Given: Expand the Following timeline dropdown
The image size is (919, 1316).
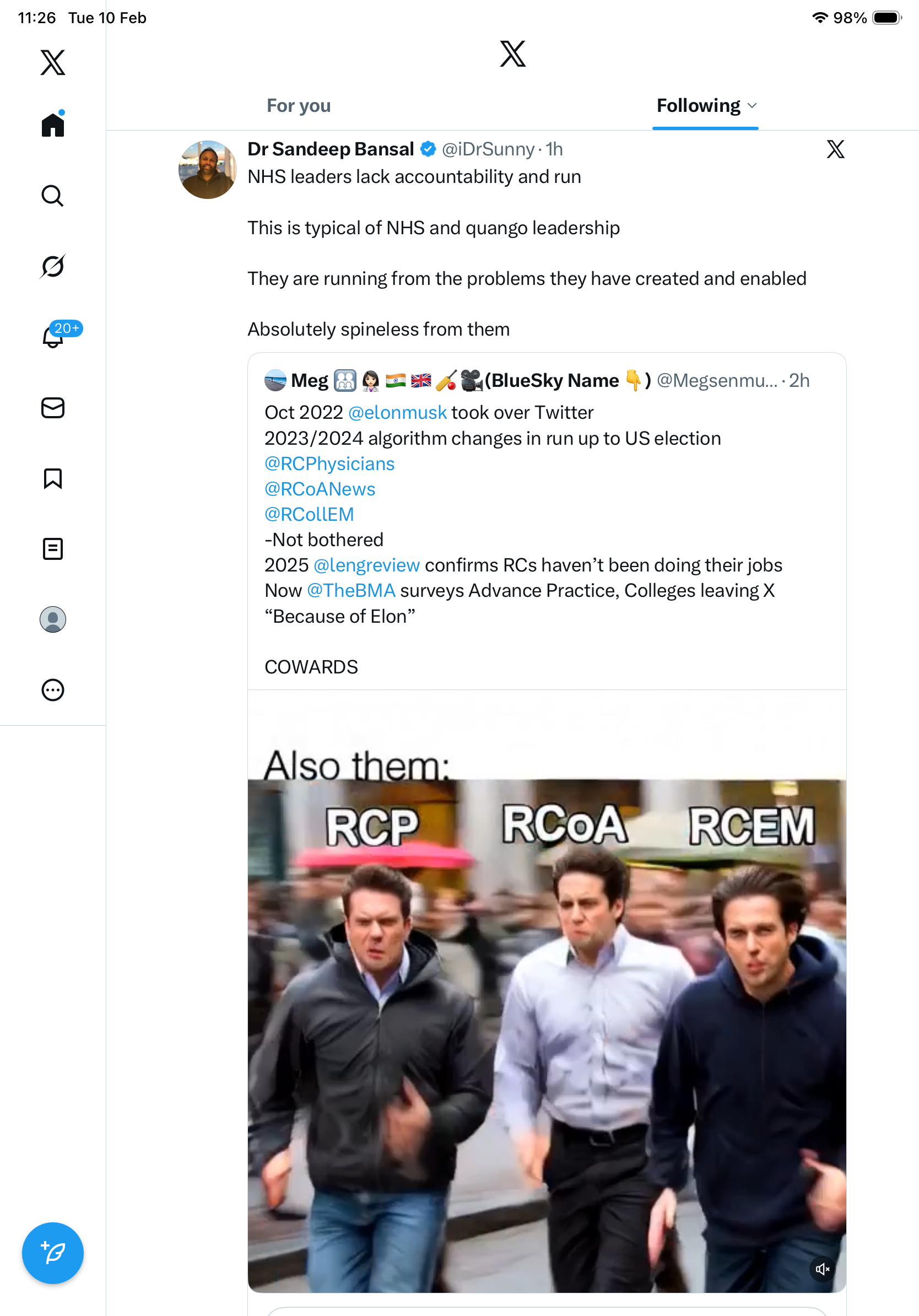Looking at the screenshot, I should point(752,106).
